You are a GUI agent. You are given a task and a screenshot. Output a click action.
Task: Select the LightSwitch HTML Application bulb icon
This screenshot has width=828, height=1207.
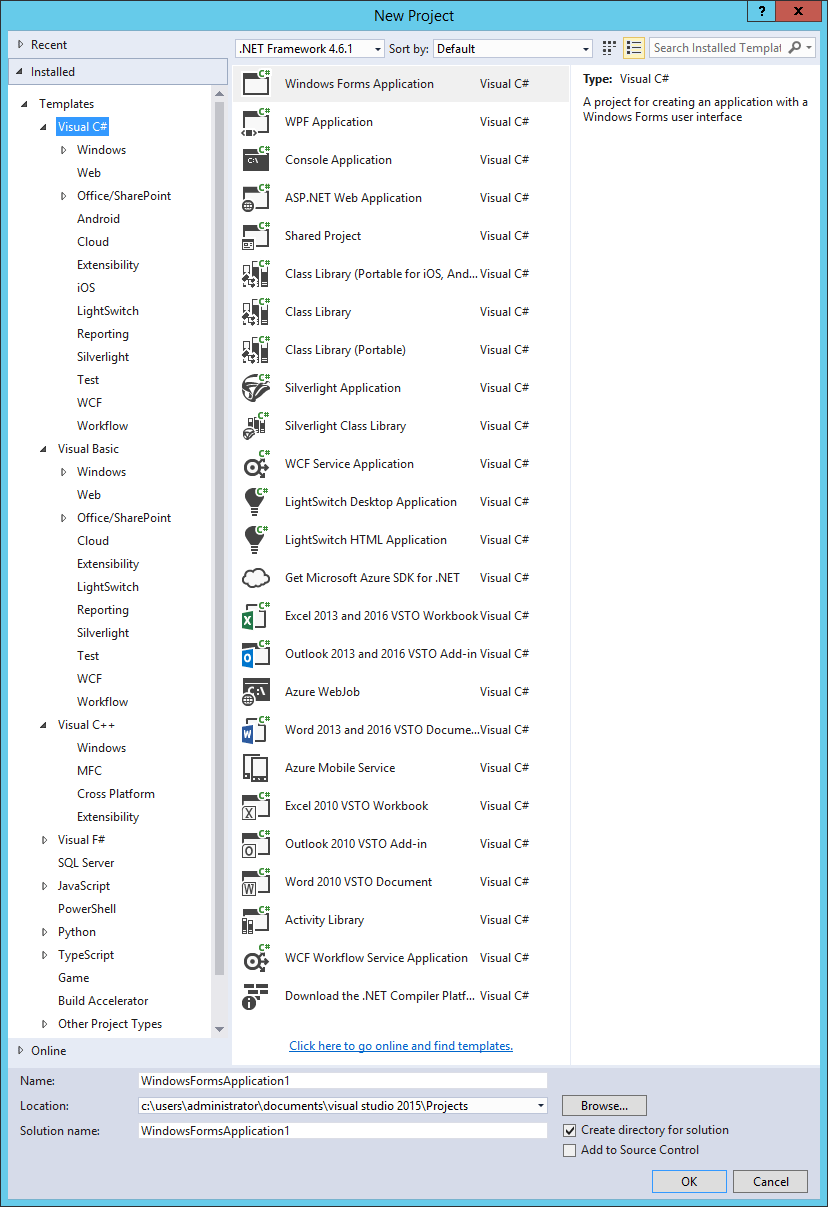256,540
